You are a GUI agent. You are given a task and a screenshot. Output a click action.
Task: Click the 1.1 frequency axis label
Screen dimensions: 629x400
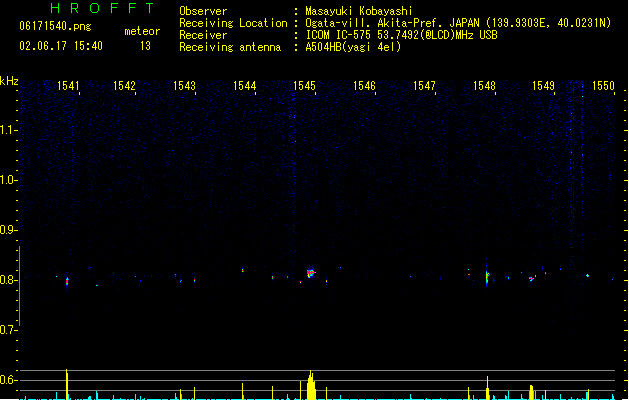(8, 130)
